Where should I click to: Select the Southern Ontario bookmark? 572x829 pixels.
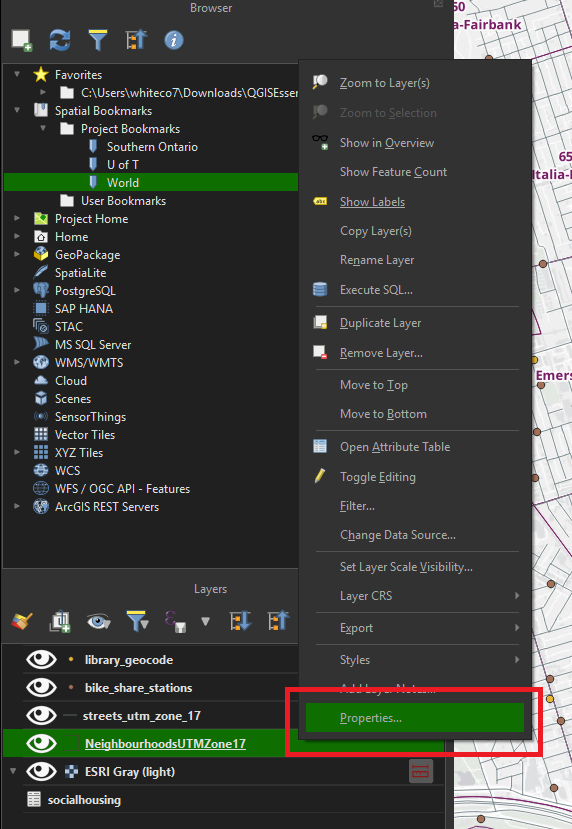tap(152, 146)
